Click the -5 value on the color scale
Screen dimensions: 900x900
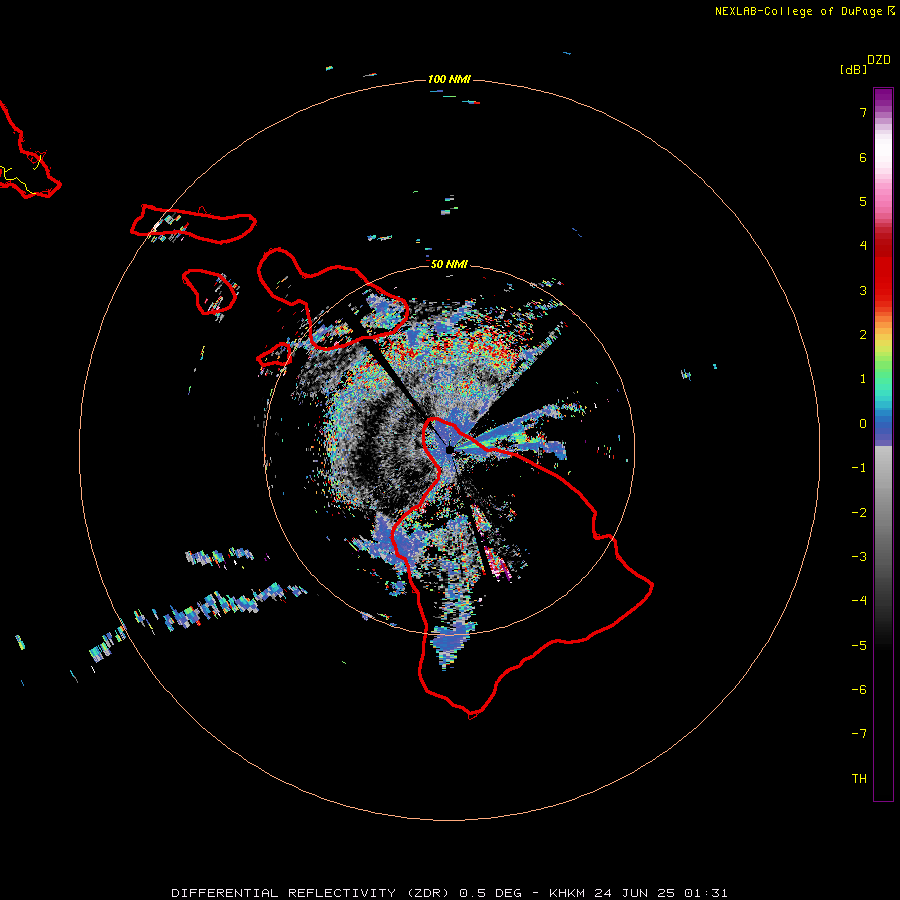(859, 645)
